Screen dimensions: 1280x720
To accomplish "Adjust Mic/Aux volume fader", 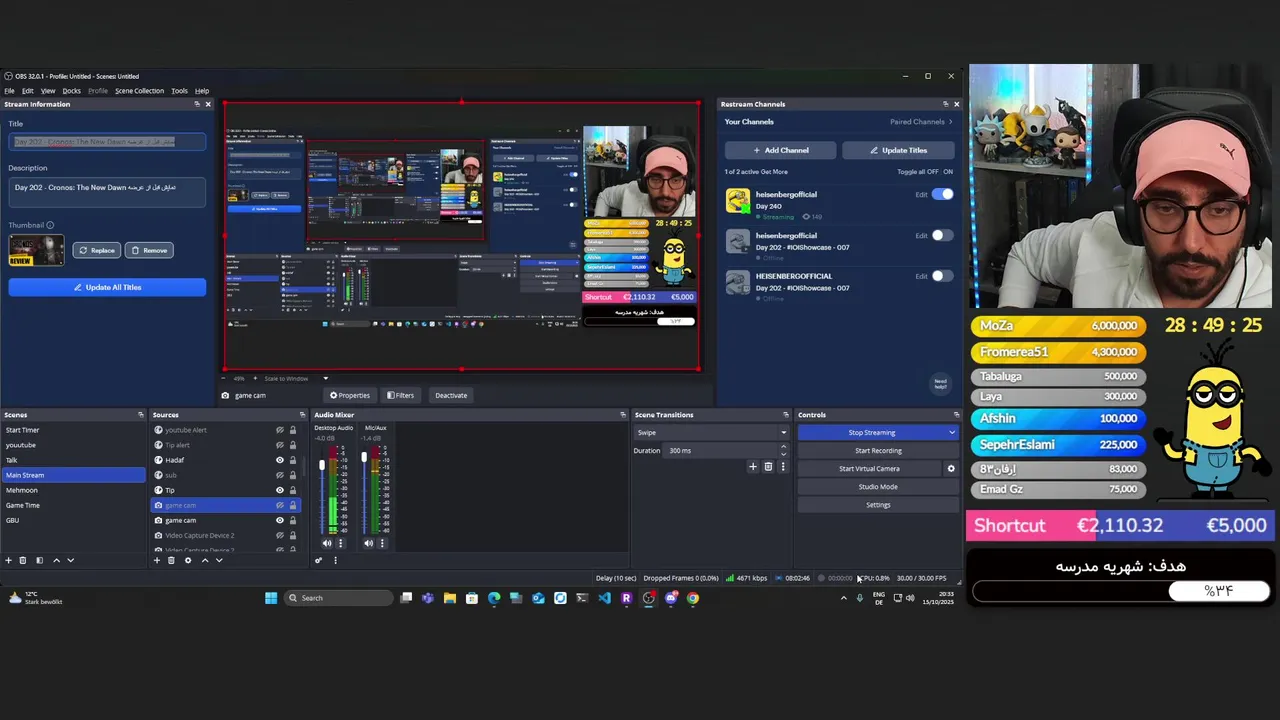I will click(x=364, y=457).
